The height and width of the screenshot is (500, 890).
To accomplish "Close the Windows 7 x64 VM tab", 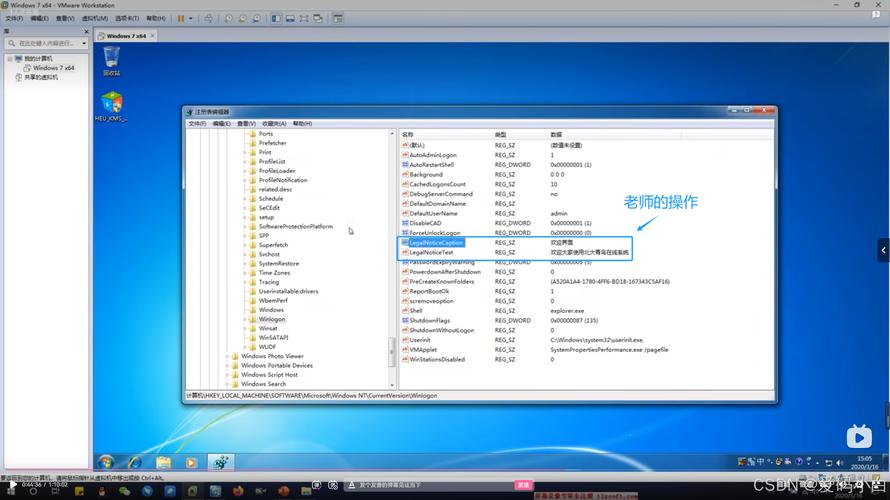I will tap(152, 36).
